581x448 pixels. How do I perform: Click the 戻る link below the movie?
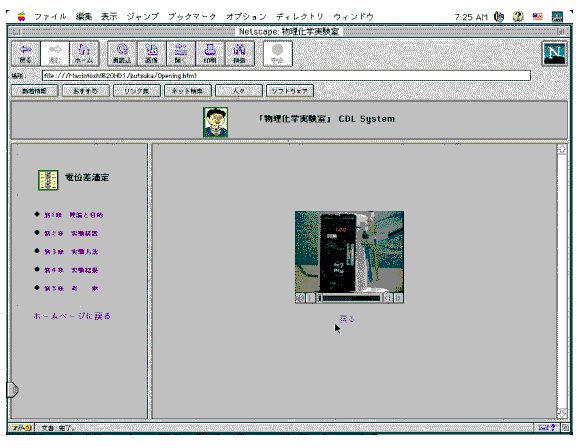[347, 319]
